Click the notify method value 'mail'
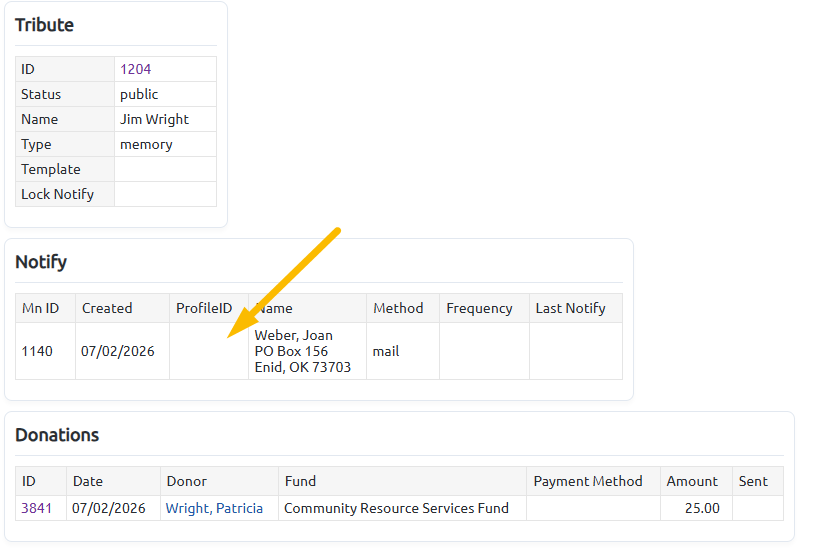This screenshot has width=814, height=552. pos(386,351)
